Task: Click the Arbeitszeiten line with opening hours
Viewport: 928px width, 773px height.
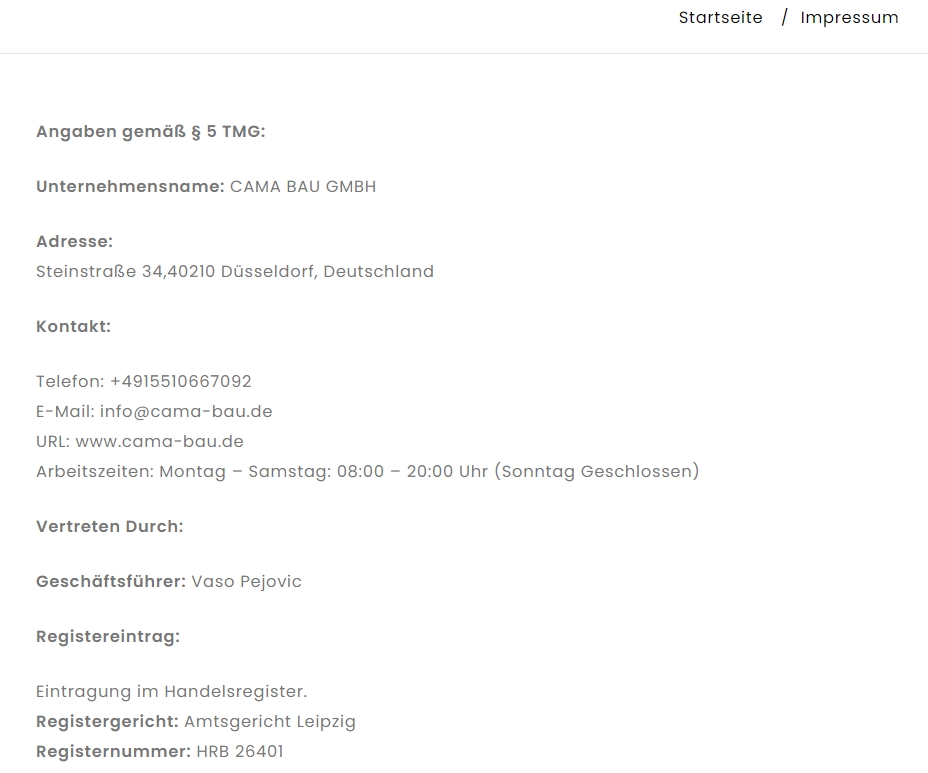Action: click(368, 472)
